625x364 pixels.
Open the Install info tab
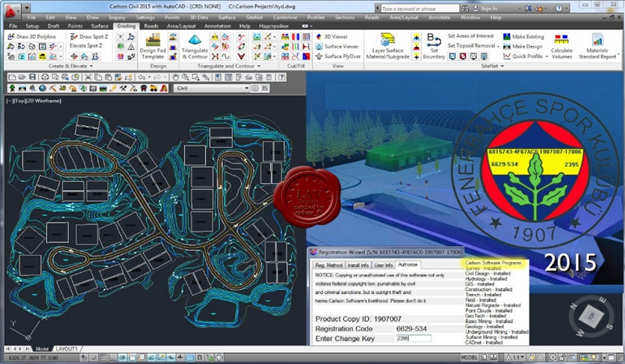pos(358,265)
